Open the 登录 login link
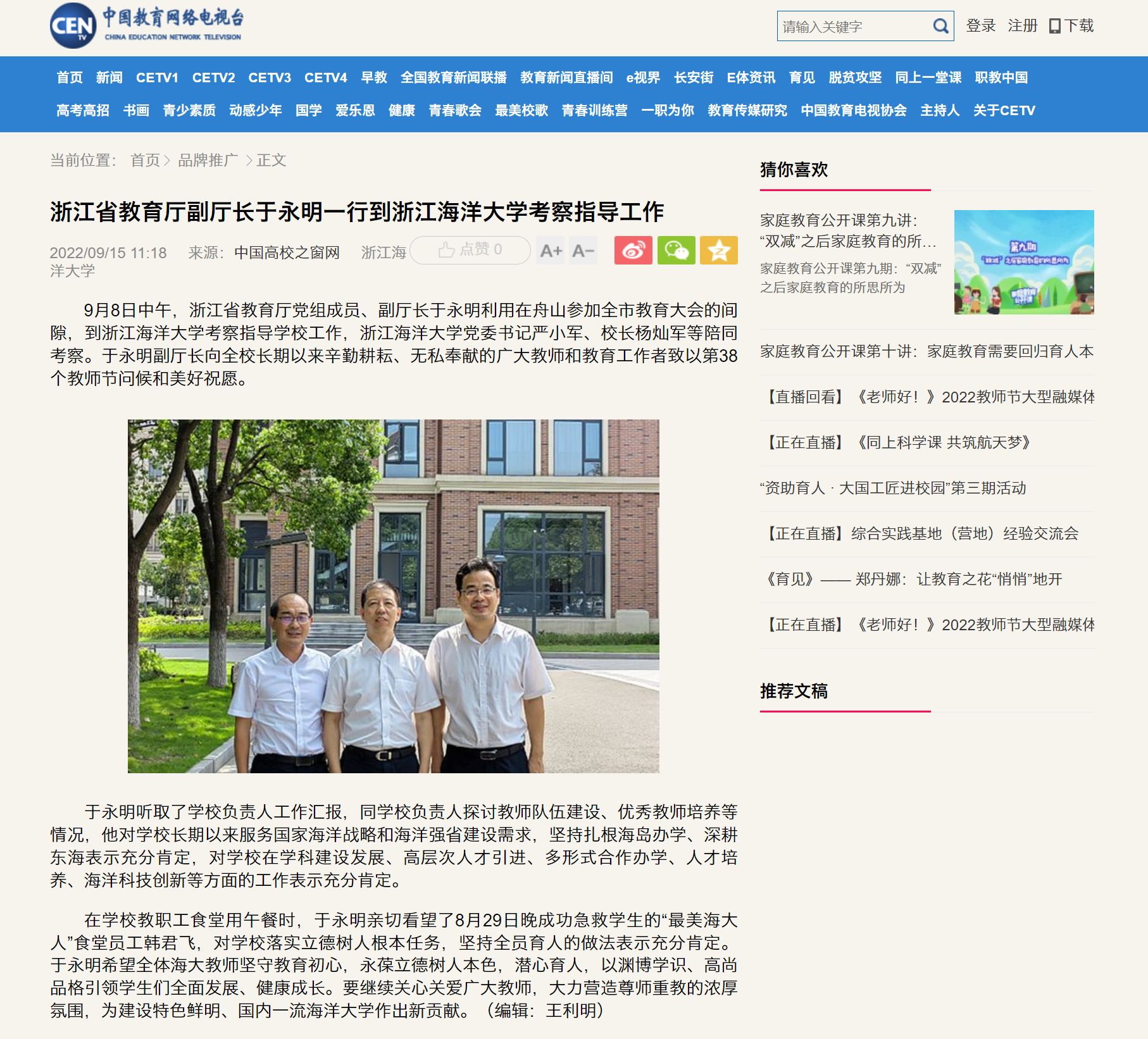Screen dimensions: 1148x1039 pyautogui.click(x=981, y=26)
